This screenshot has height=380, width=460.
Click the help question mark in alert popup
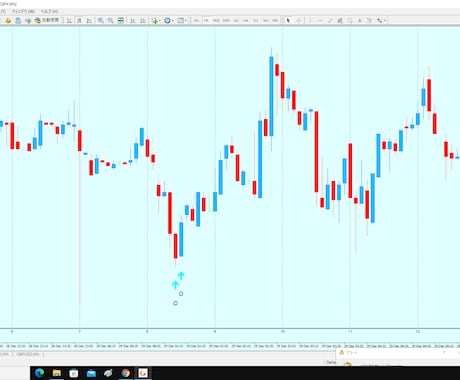click(x=444, y=352)
